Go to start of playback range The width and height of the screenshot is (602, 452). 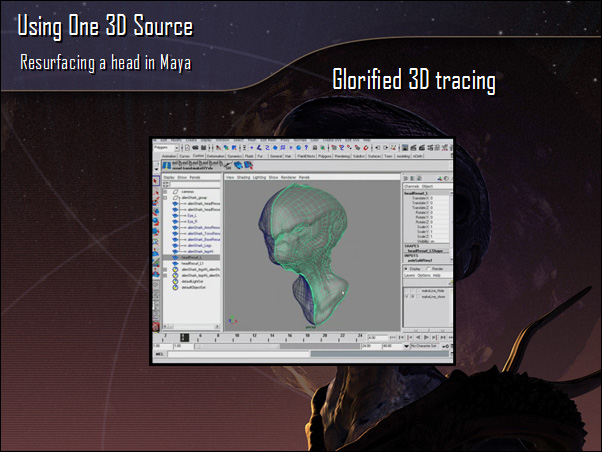tap(393, 337)
